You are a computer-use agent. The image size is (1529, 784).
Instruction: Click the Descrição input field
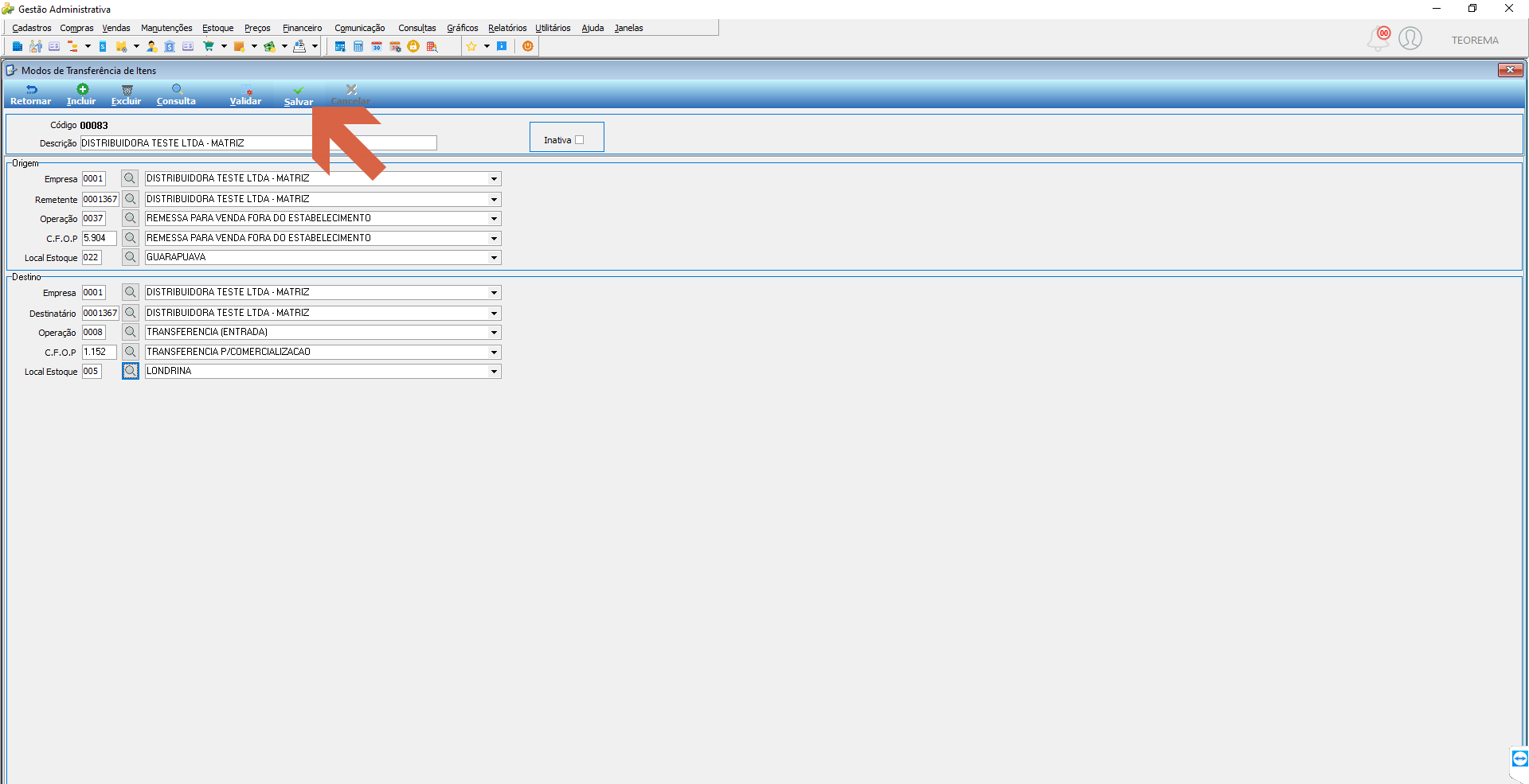(259, 143)
